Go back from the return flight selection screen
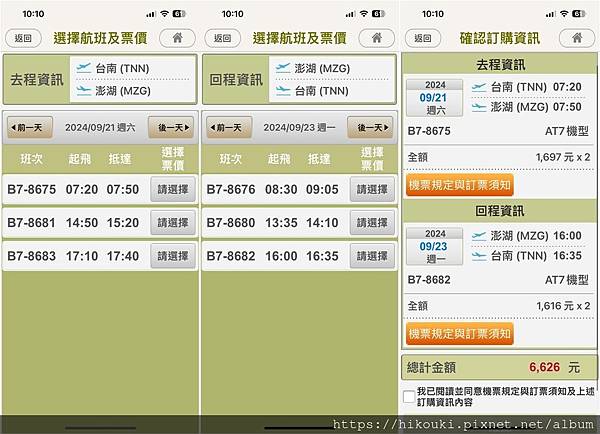Viewport: 600px width, 434px height. coord(222,38)
